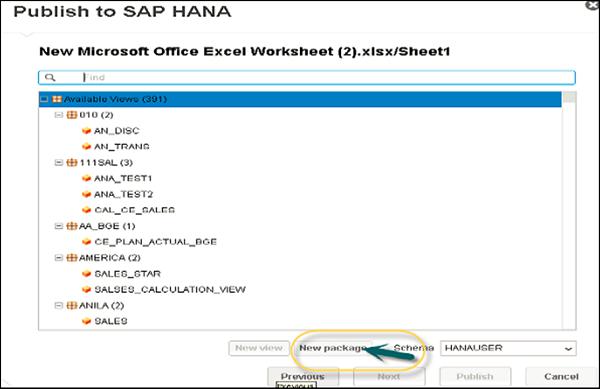Select the ANA_TEST1 view icon
Screen dimensions: 600x389
tap(86, 179)
